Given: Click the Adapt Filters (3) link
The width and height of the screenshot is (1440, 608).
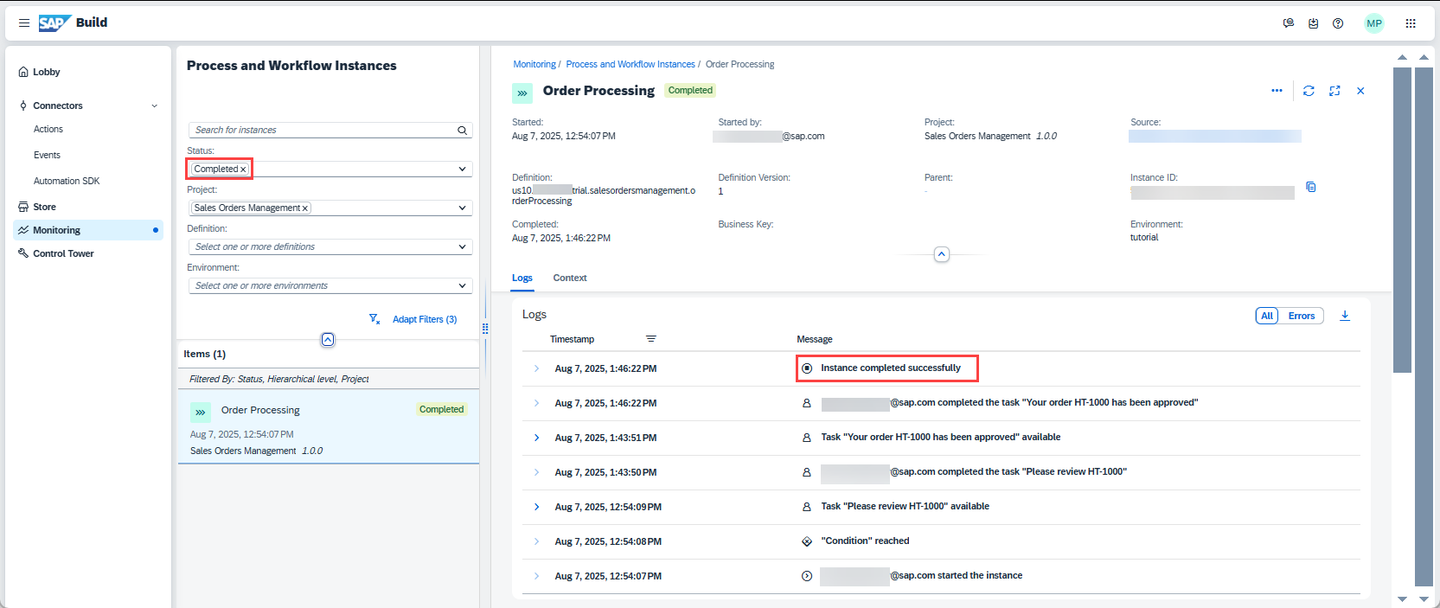Looking at the screenshot, I should (x=424, y=319).
